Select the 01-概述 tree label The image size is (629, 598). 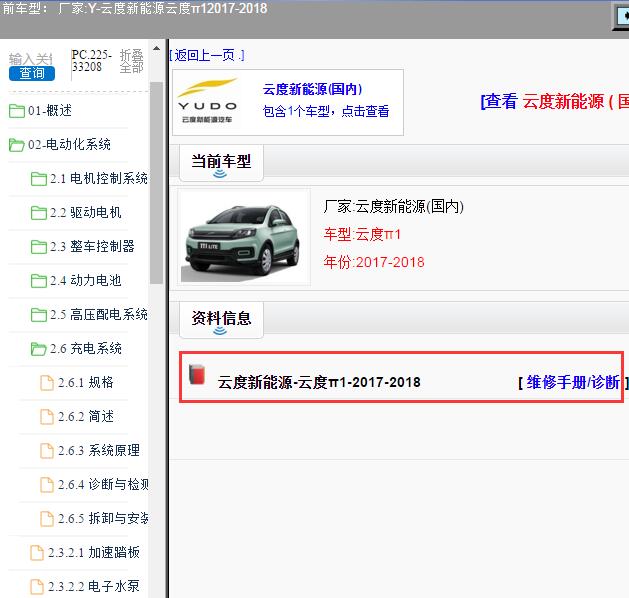tap(50, 110)
